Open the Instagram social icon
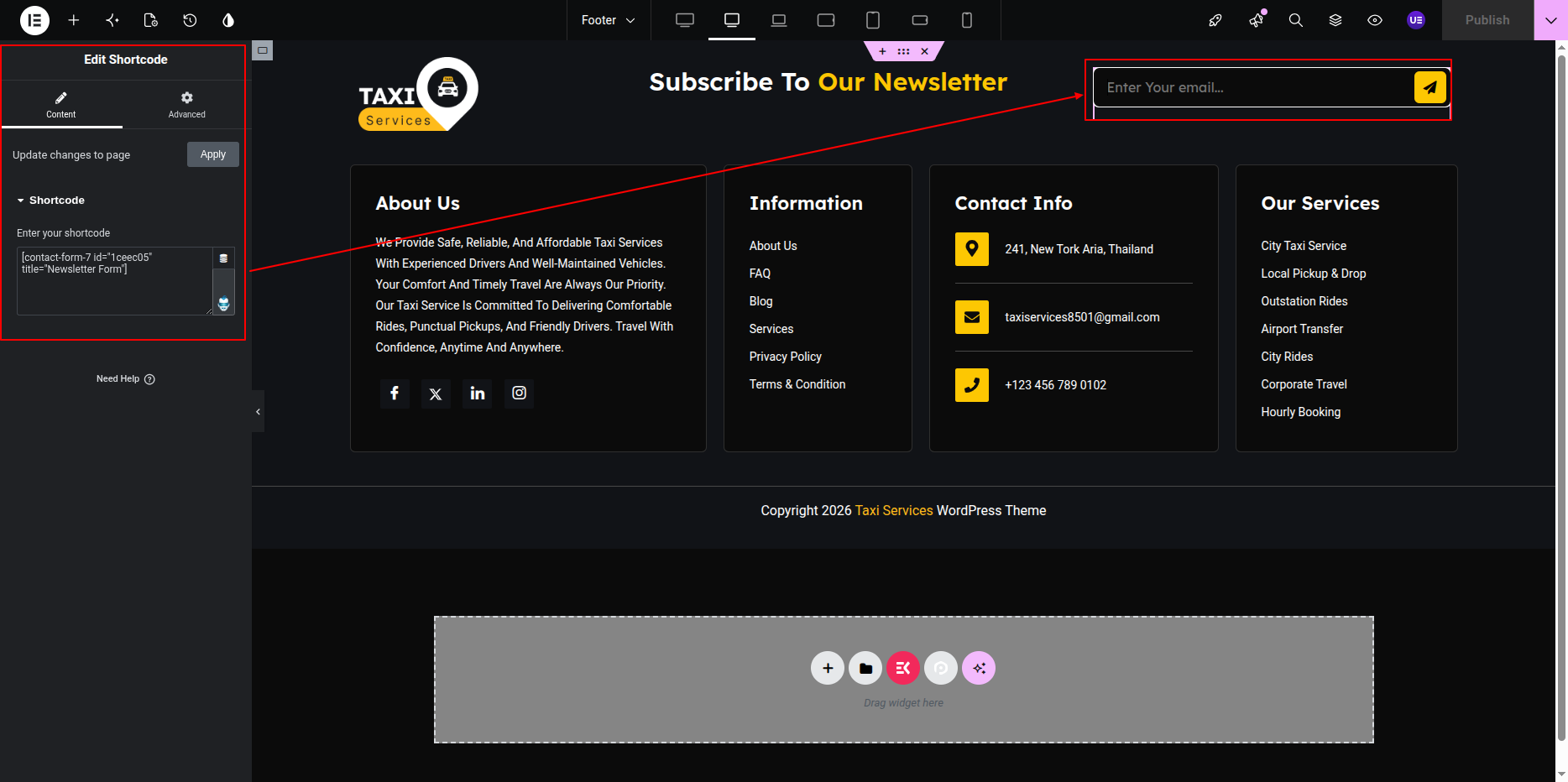 coord(520,394)
